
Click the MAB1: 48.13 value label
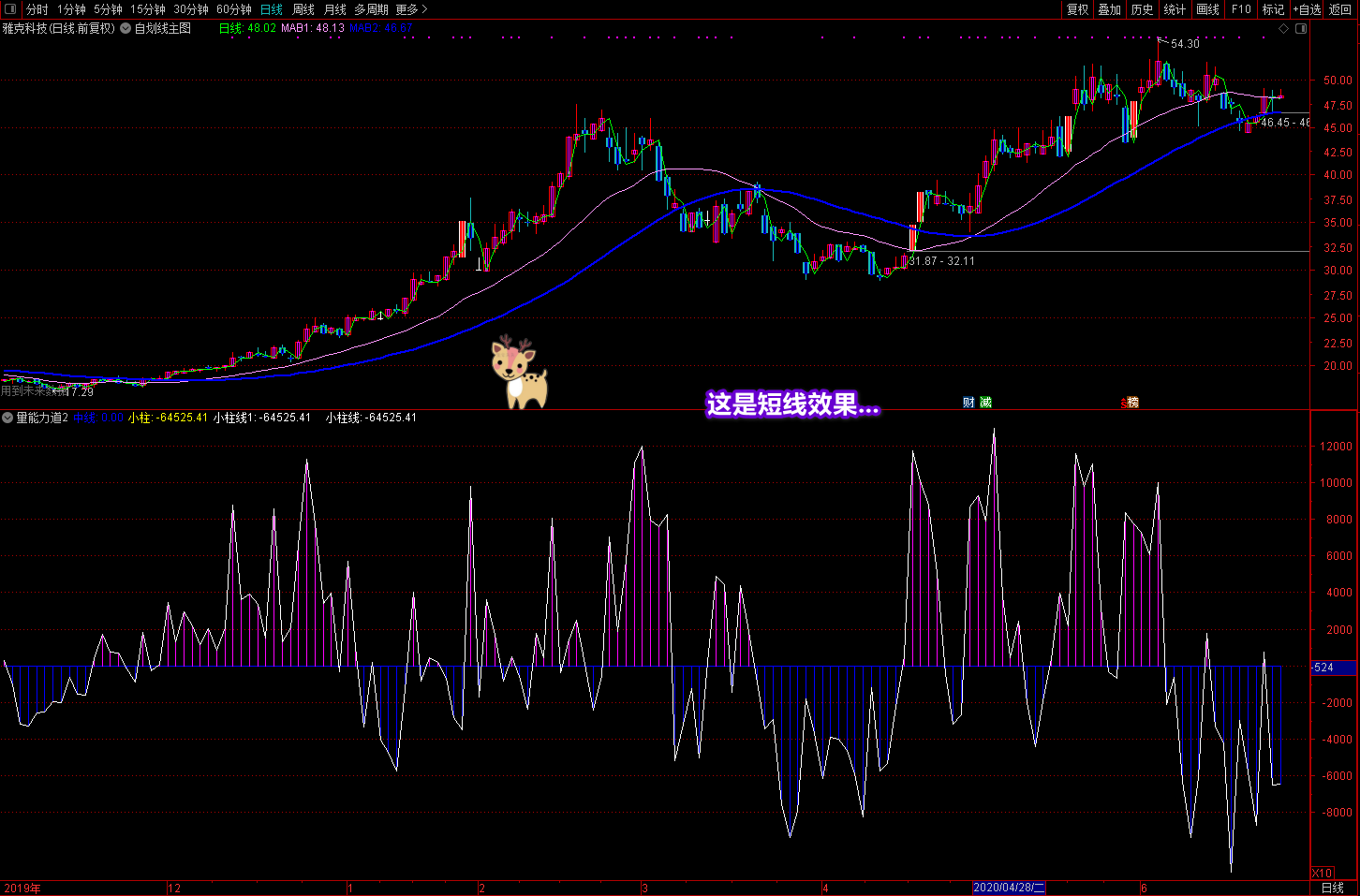(313, 28)
